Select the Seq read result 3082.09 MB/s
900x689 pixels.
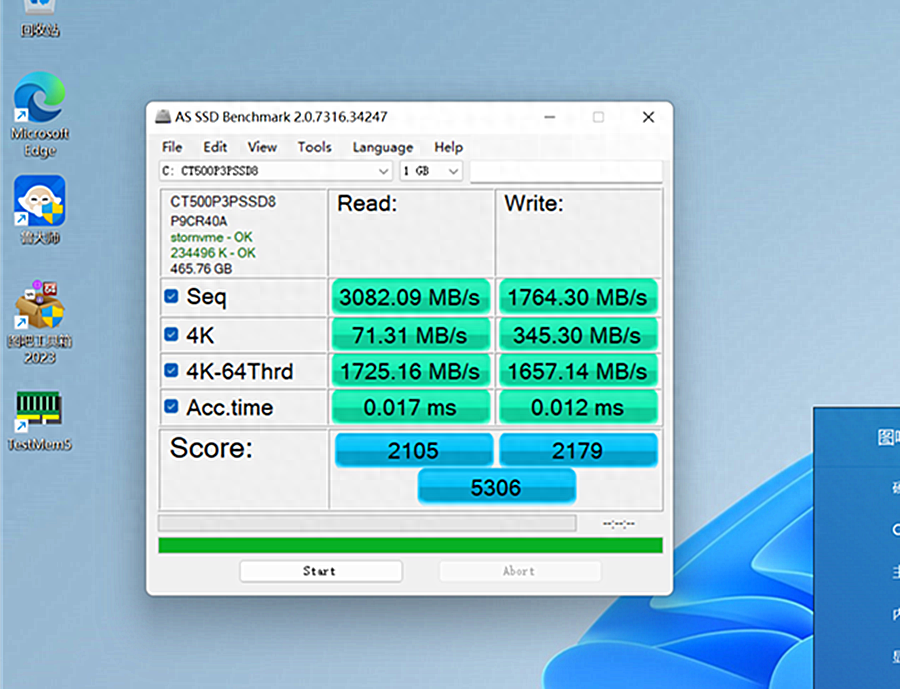pyautogui.click(x=410, y=297)
